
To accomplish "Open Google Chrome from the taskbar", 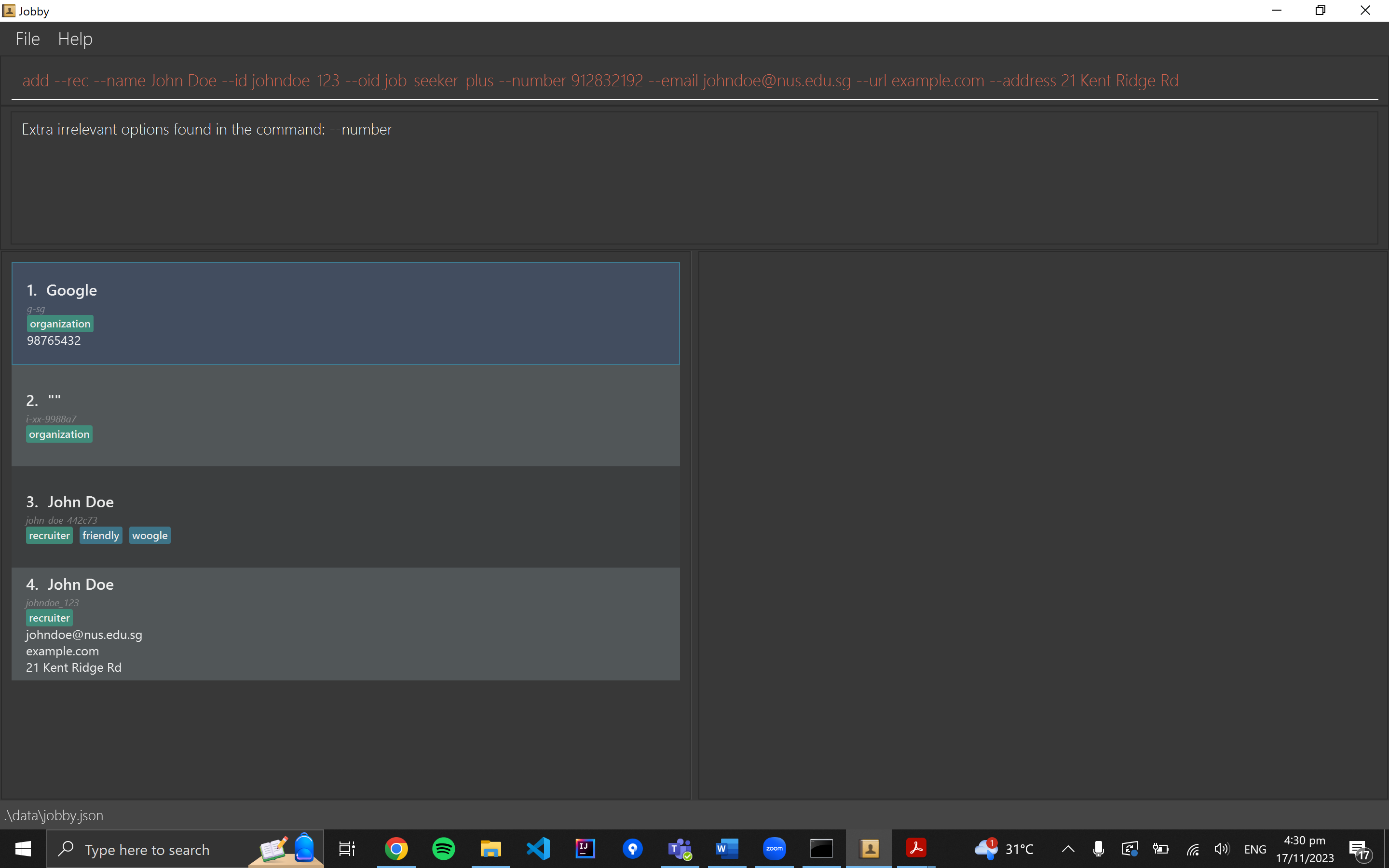I will pos(396,849).
